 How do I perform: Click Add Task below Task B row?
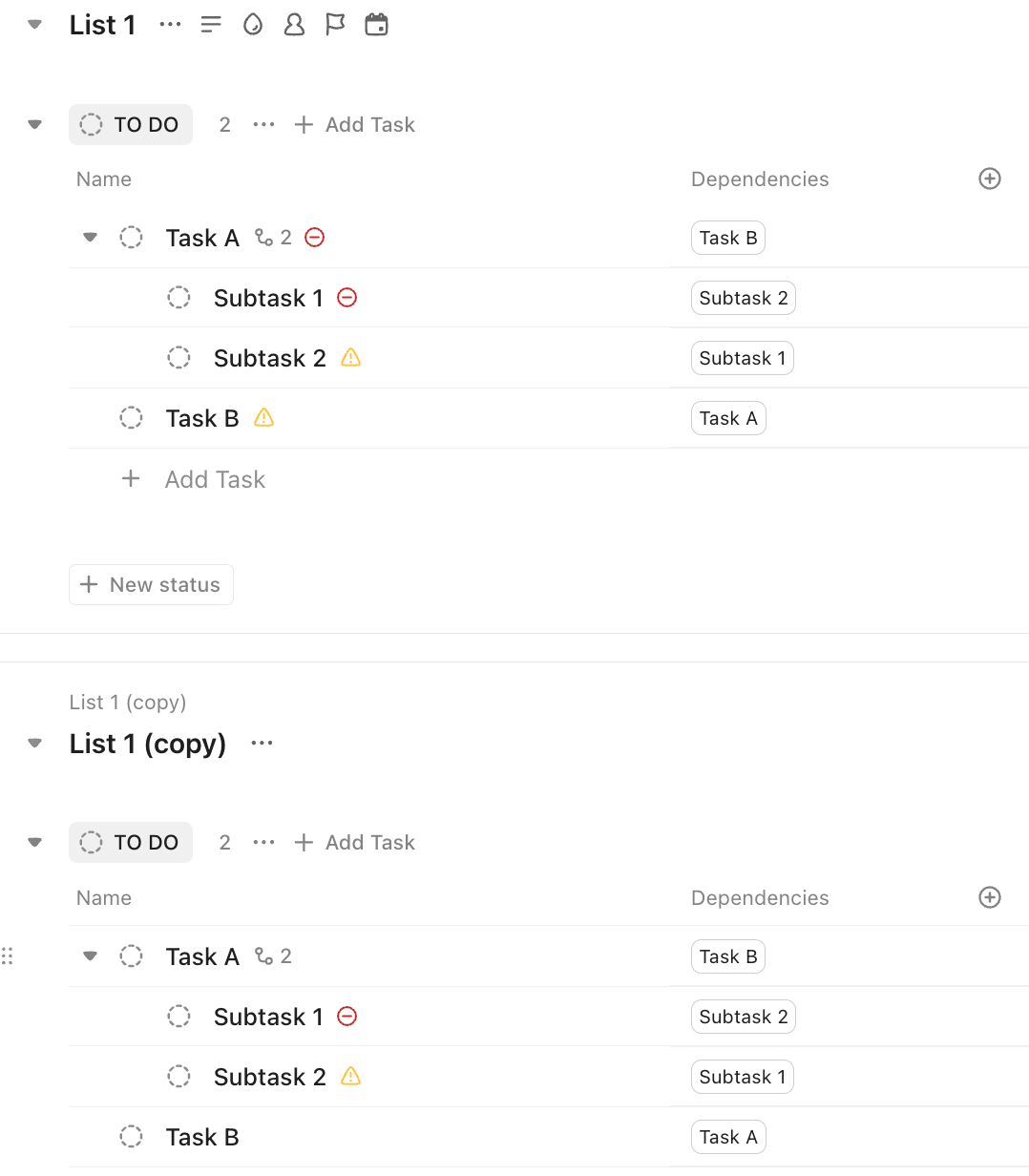pos(215,479)
